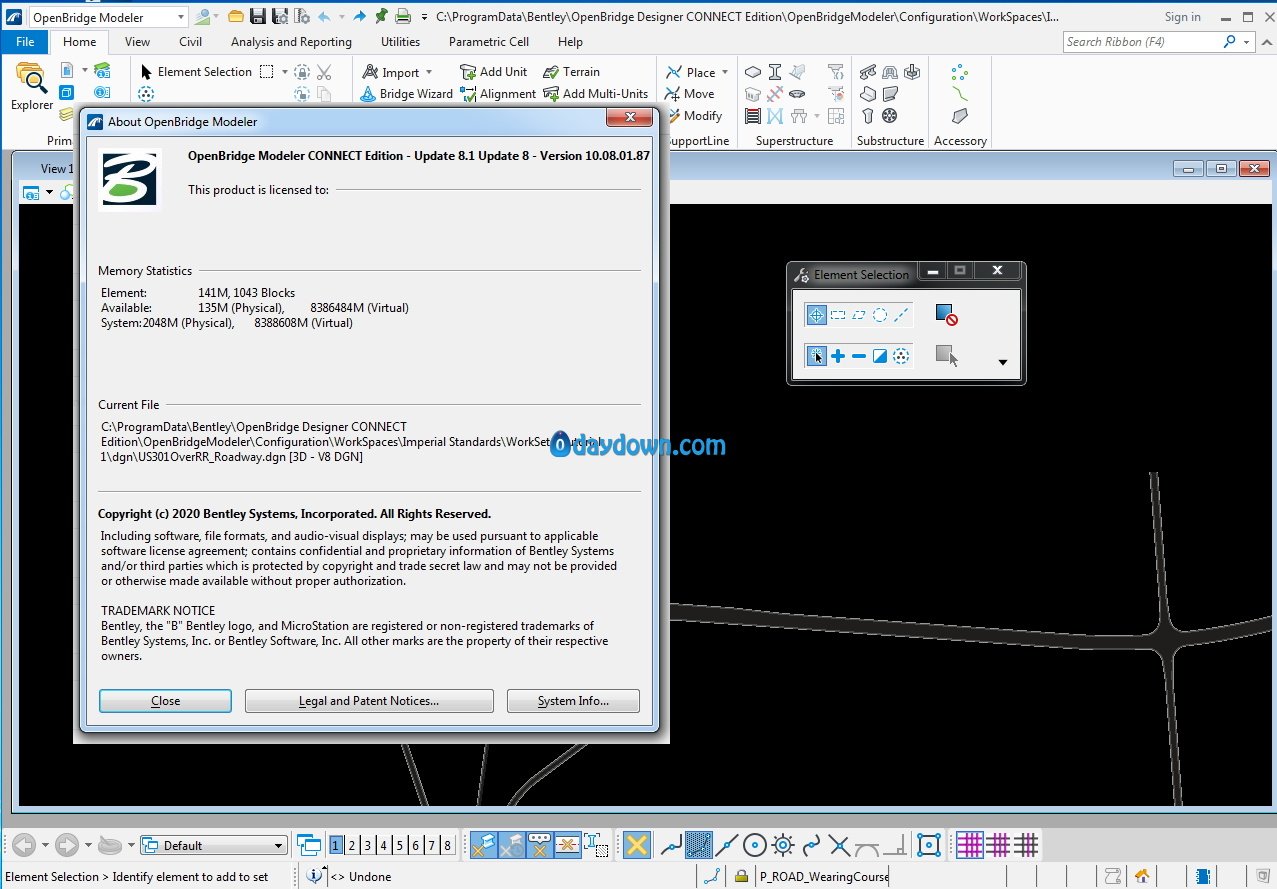Click the save icon in the quick access toolbar
Image resolution: width=1277 pixels, height=889 pixels.
pyautogui.click(x=257, y=16)
